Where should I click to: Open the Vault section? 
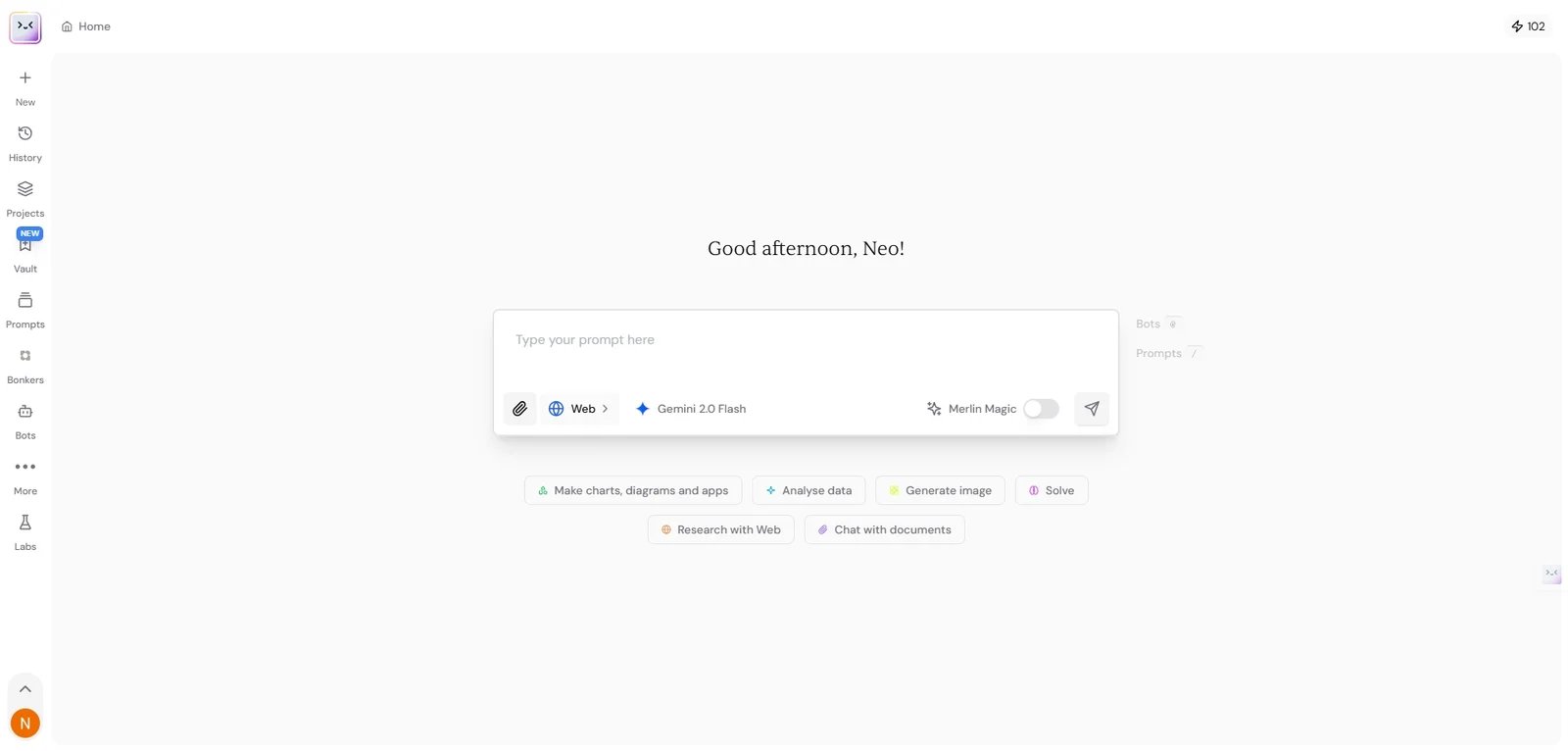click(25, 253)
